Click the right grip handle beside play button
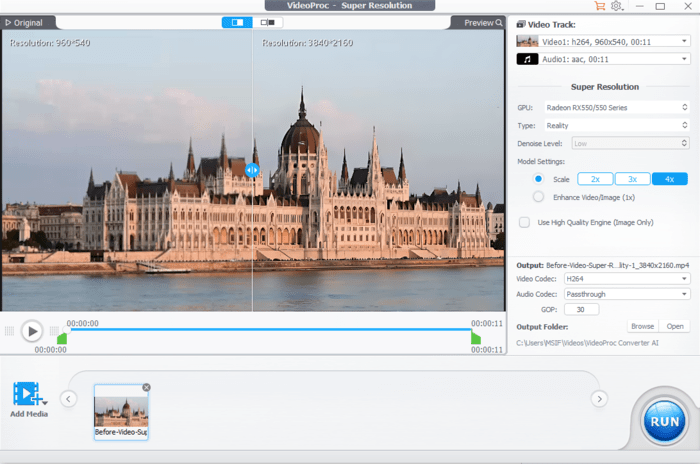700x464 pixels. point(54,331)
